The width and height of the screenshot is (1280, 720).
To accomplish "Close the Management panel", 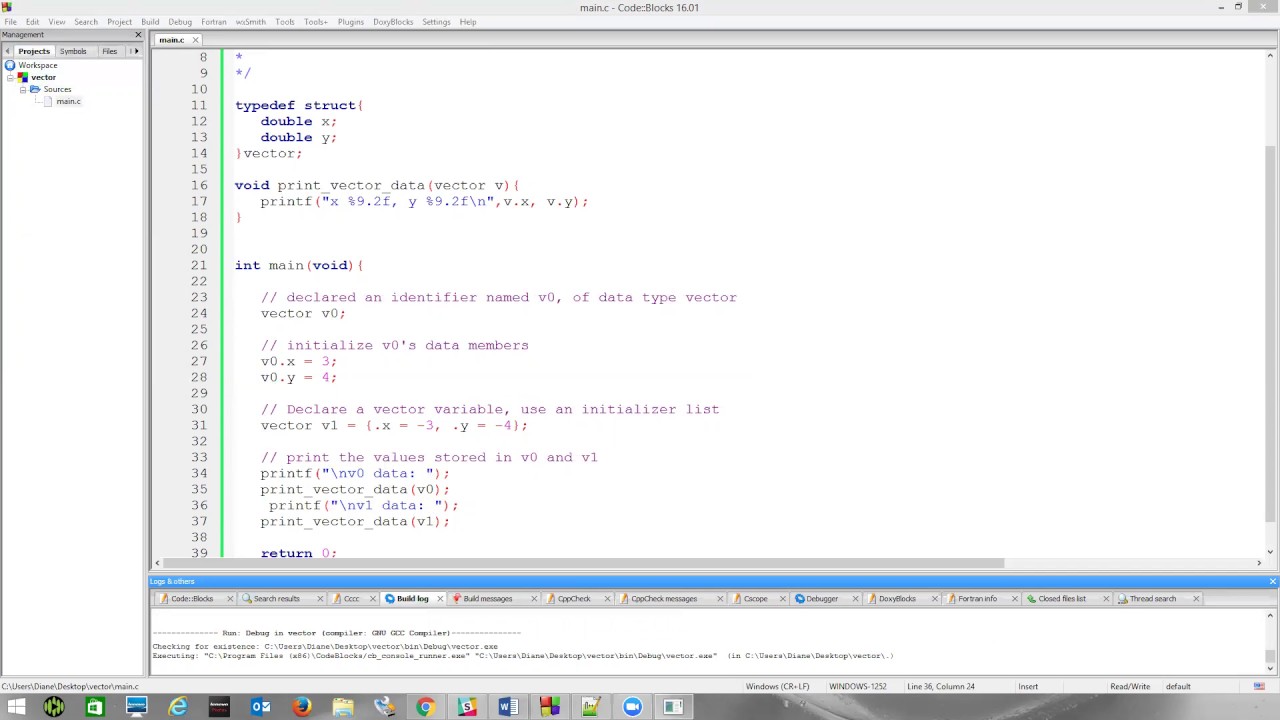I will 138,35.
